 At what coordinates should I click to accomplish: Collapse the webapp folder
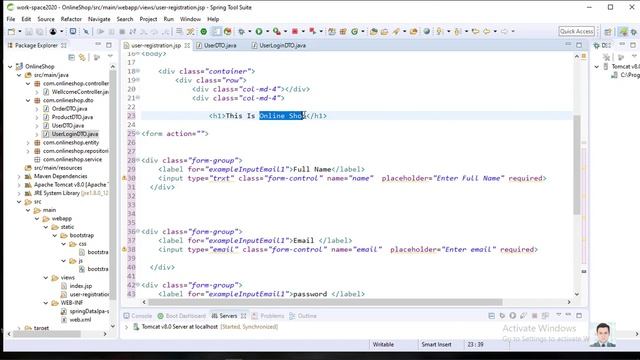coord(37,218)
